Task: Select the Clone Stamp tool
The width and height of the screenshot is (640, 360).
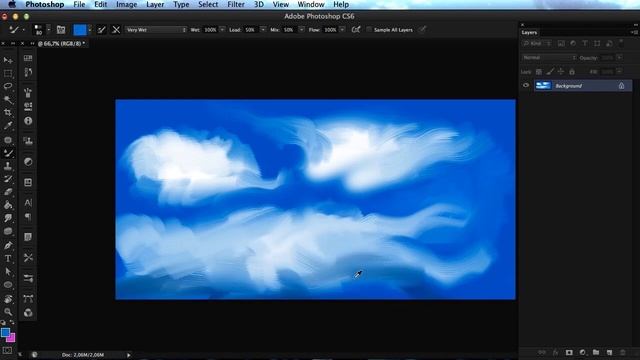Action: coord(8,166)
